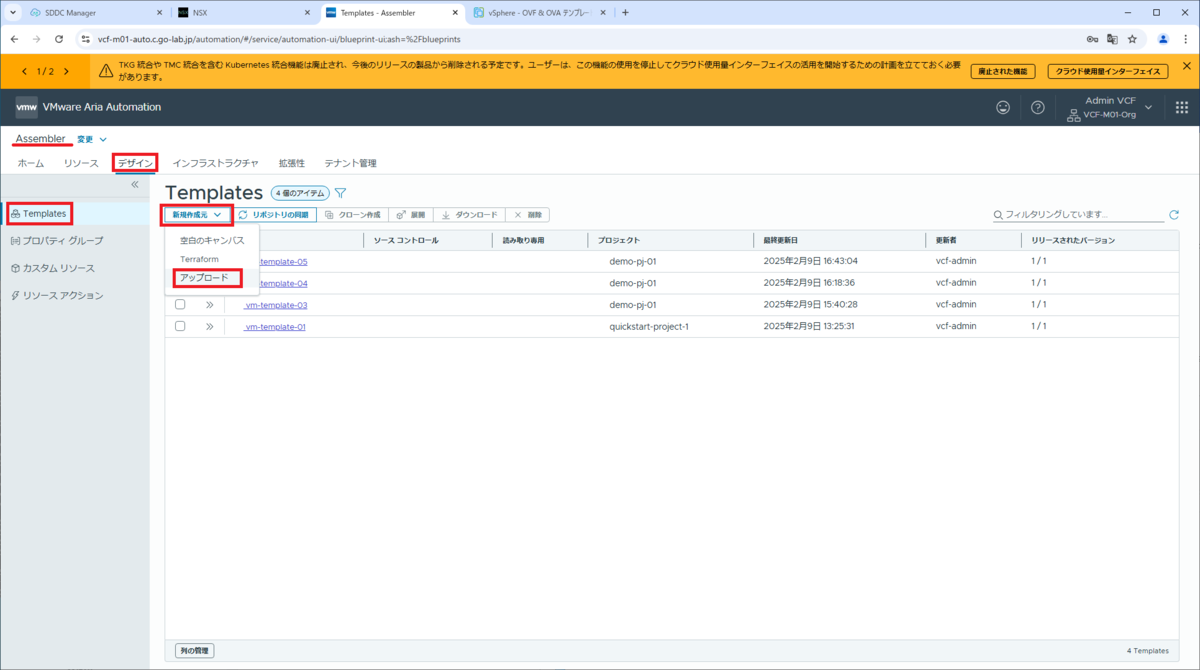The height and width of the screenshot is (670, 1200).
Task: Click the filter funnel icon beside Templates
Action: pos(340,193)
